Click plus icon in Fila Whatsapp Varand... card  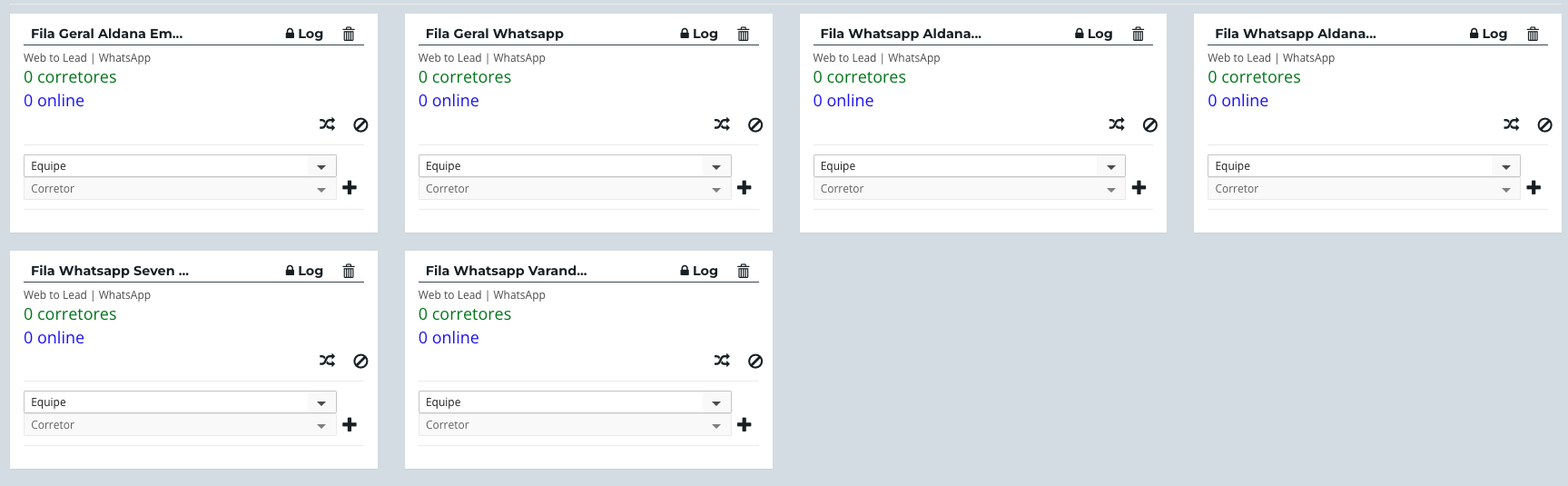[x=745, y=424]
